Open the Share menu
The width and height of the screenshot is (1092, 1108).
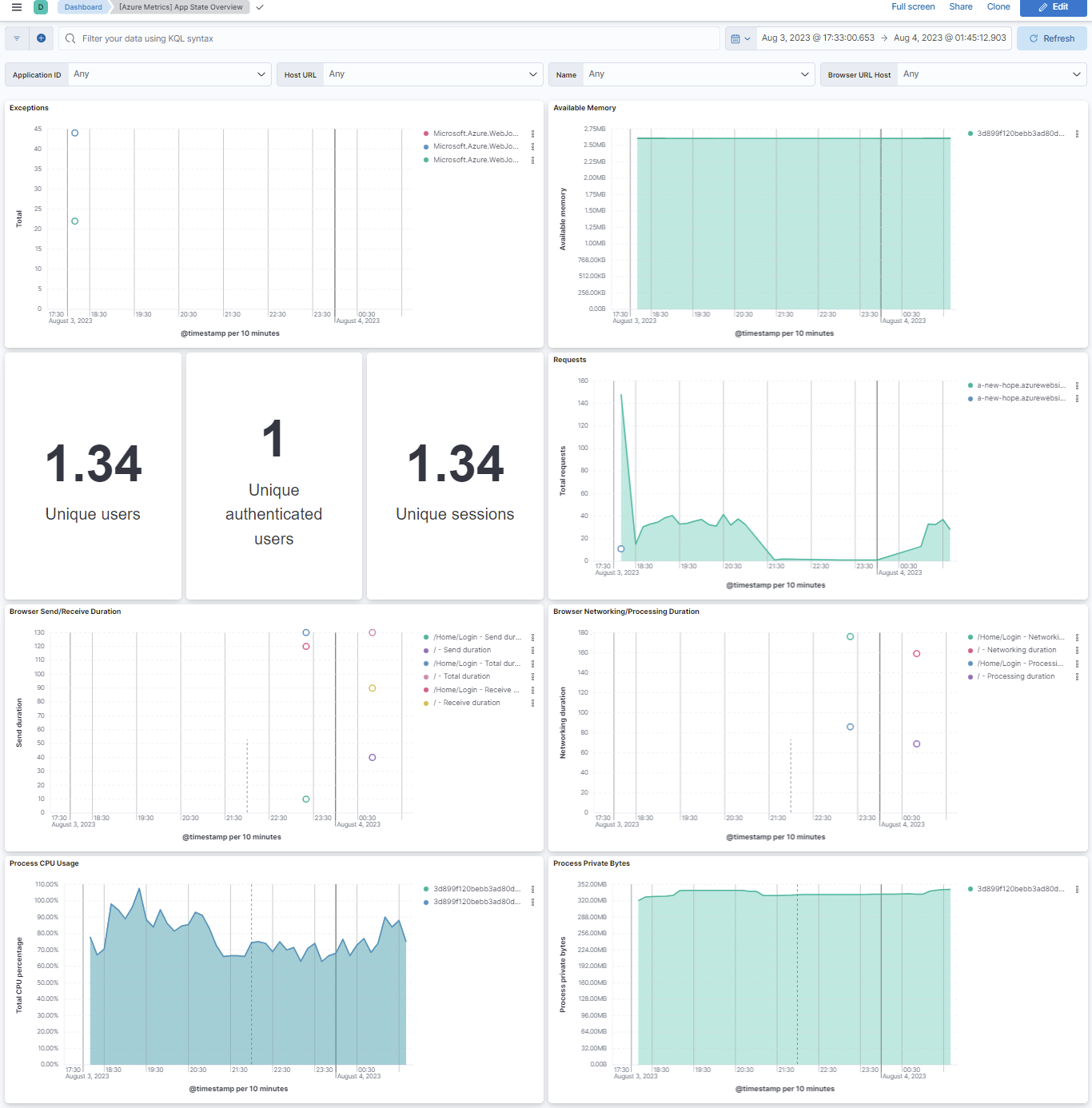click(960, 6)
